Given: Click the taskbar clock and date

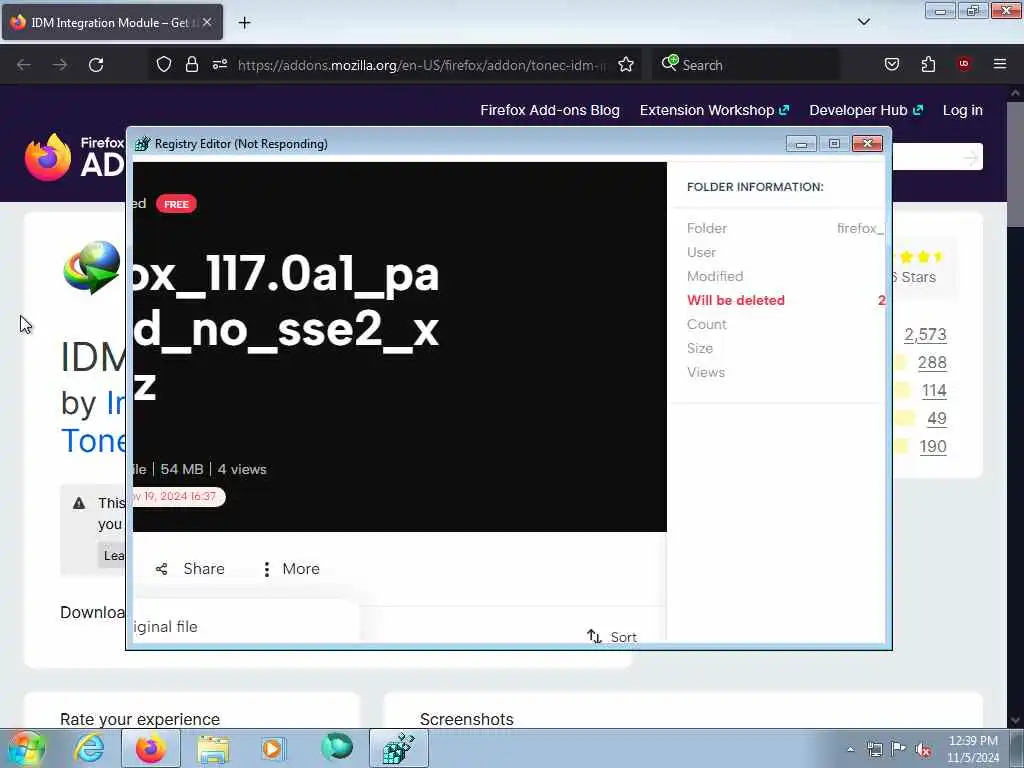Looking at the screenshot, I should coord(973,749).
